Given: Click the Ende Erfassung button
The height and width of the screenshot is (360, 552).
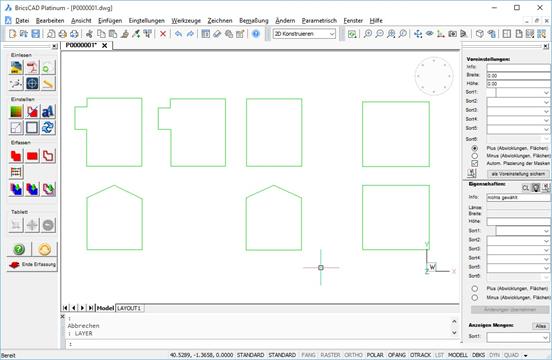Looking at the screenshot, I should pyautogui.click(x=32, y=265).
